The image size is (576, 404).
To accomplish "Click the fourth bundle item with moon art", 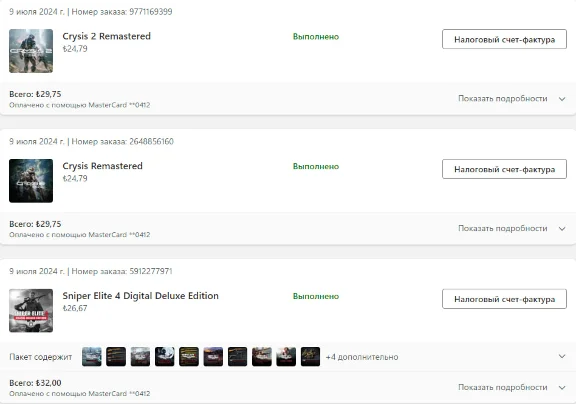I will [x=165, y=357].
